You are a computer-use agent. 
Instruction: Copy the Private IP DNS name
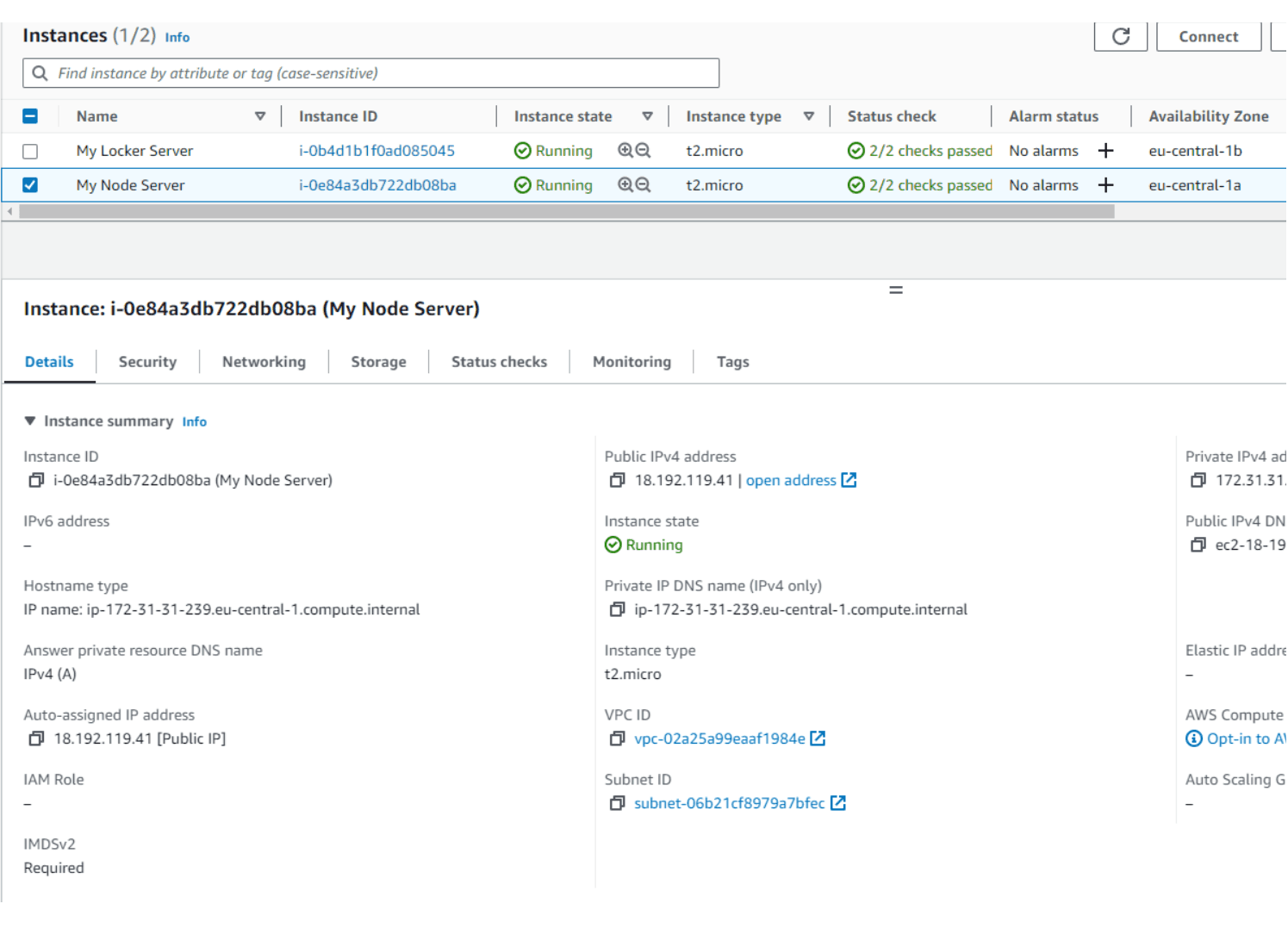point(617,609)
